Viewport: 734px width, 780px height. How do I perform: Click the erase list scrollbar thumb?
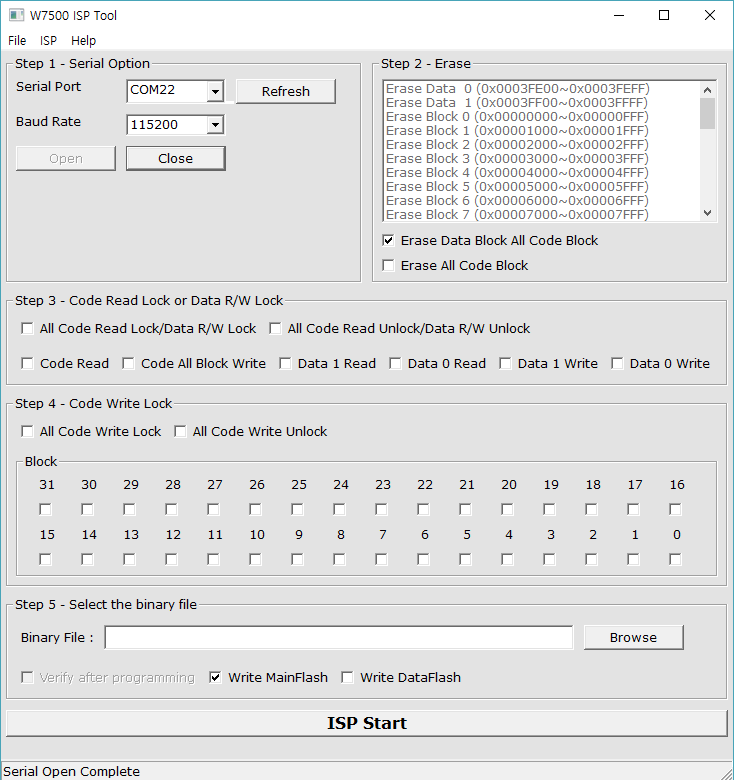(708, 113)
